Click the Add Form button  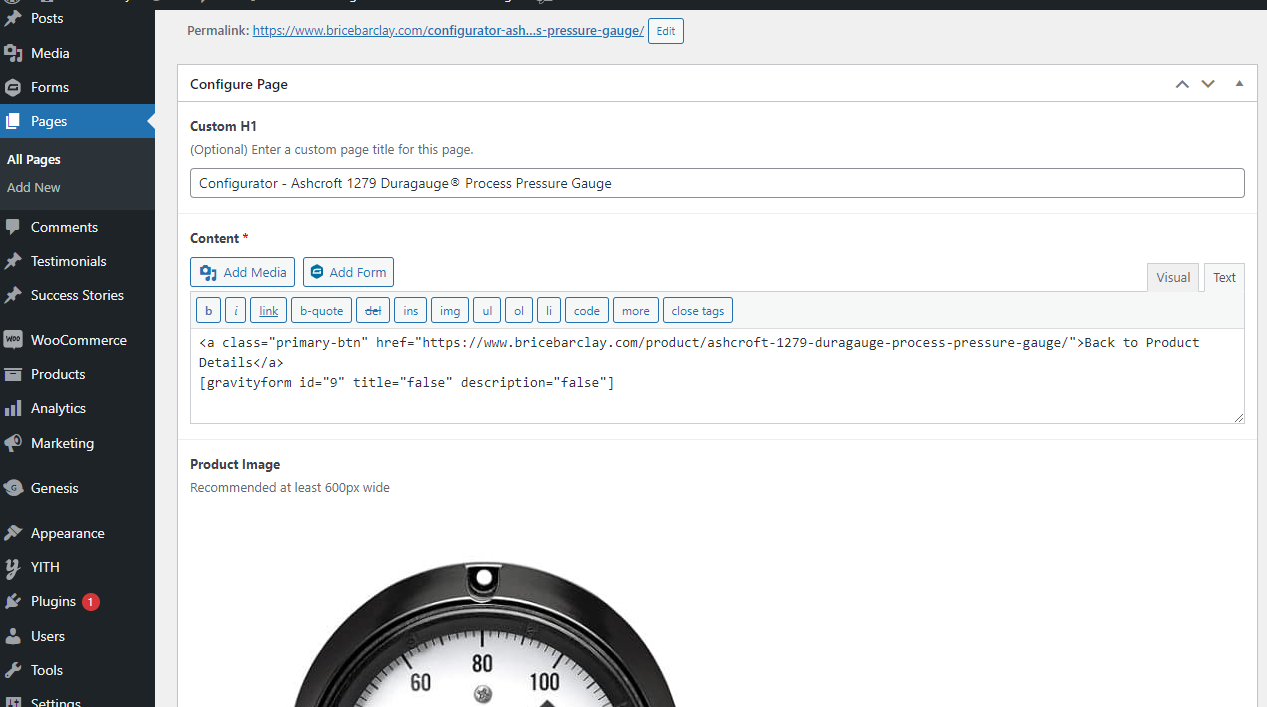click(x=349, y=272)
